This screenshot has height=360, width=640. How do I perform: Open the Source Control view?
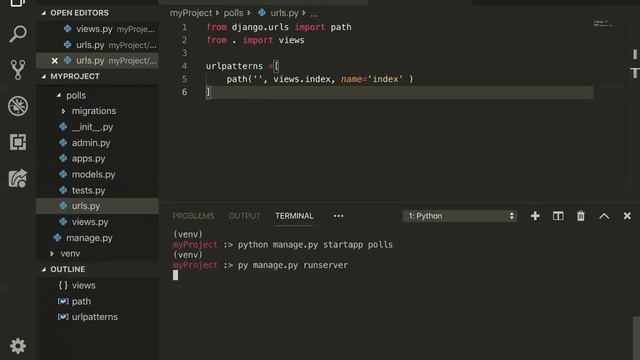tap(18, 70)
